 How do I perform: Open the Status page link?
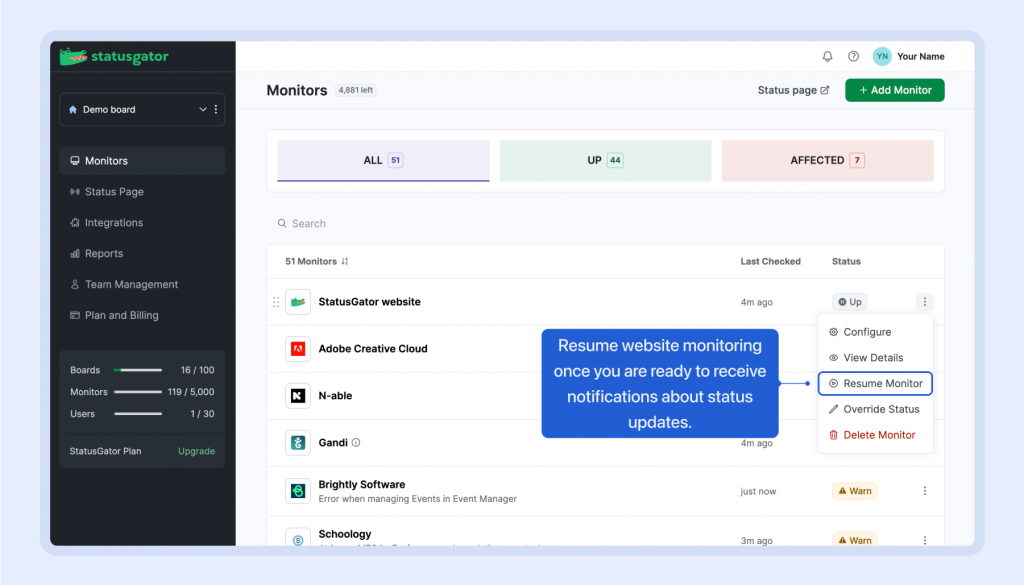click(793, 90)
